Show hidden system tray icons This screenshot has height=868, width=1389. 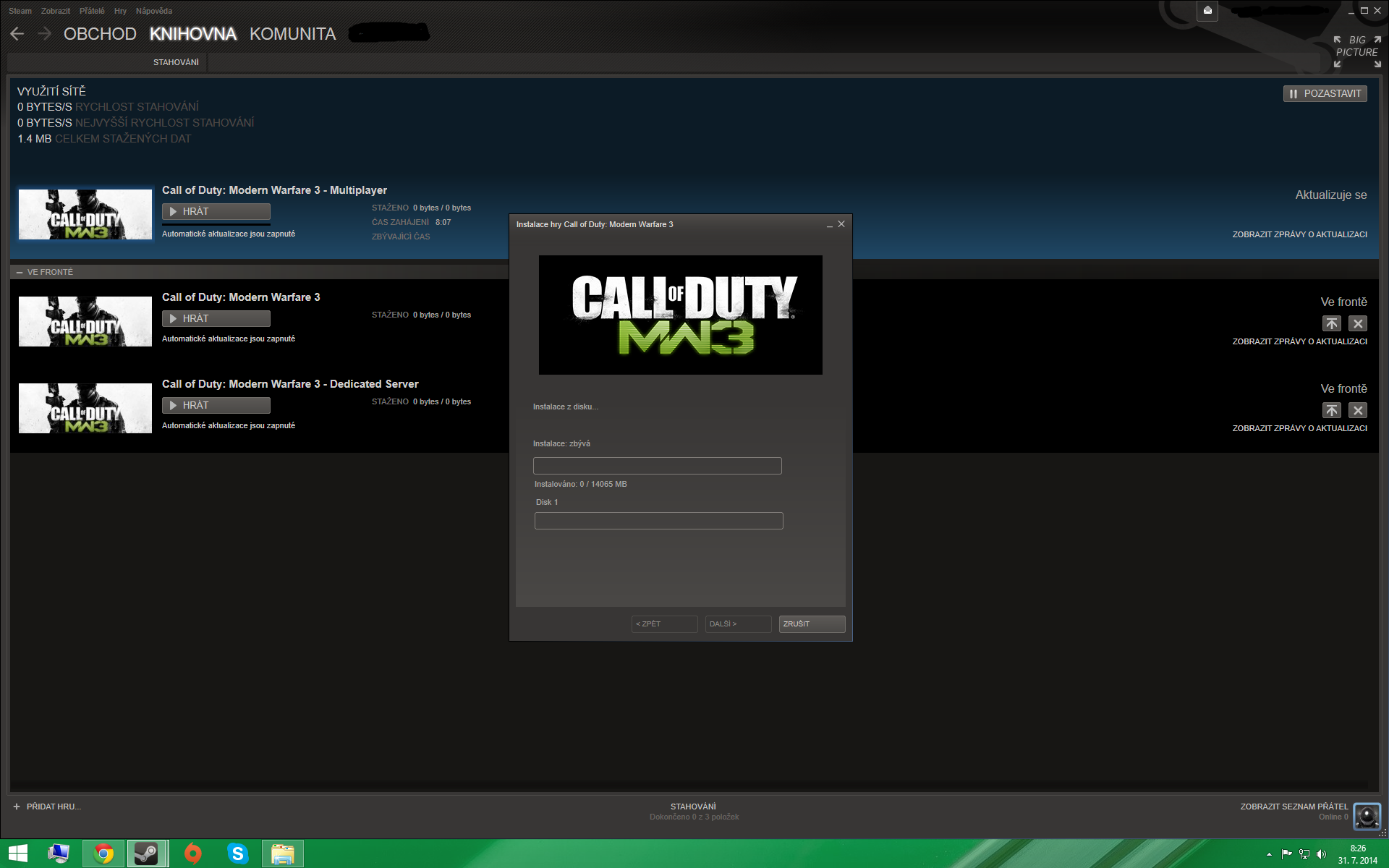(x=1269, y=854)
